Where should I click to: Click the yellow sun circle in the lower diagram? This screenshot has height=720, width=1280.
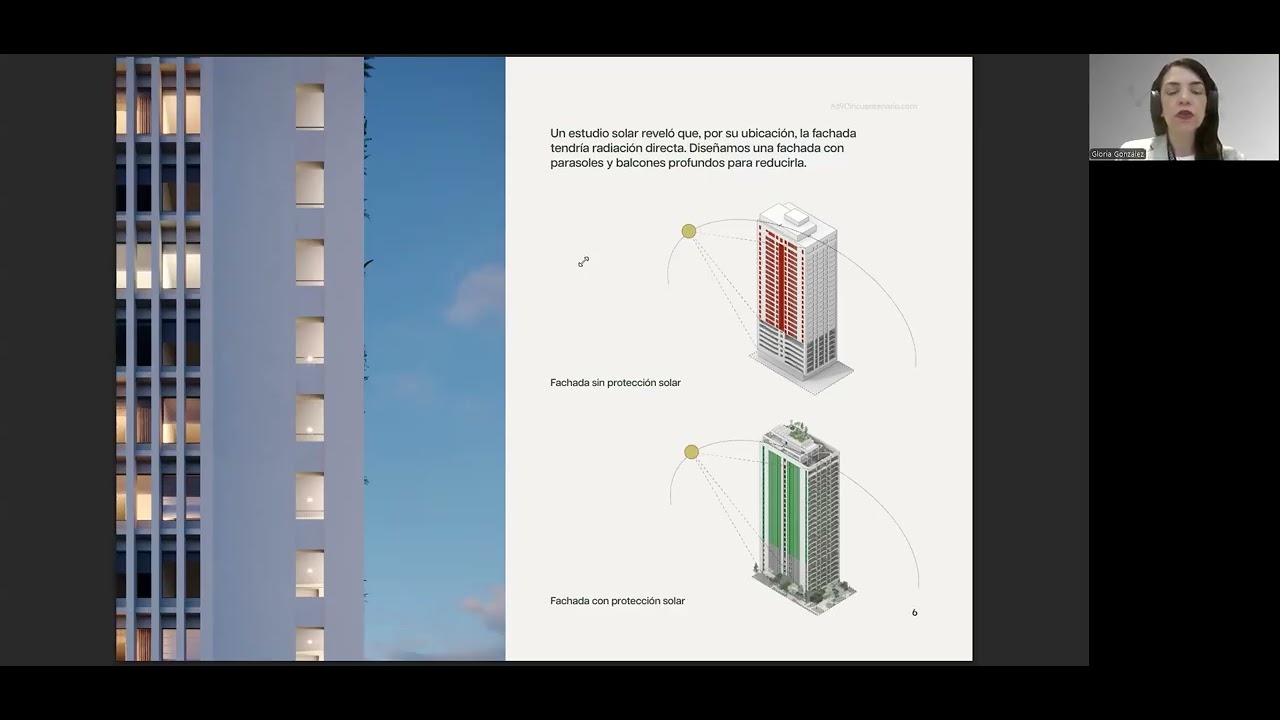pos(691,452)
